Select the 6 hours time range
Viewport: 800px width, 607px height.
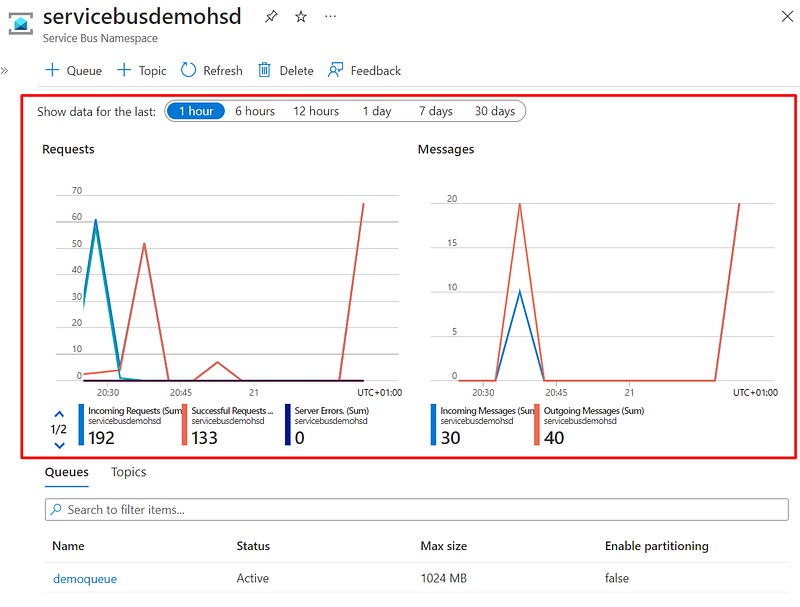coord(255,111)
